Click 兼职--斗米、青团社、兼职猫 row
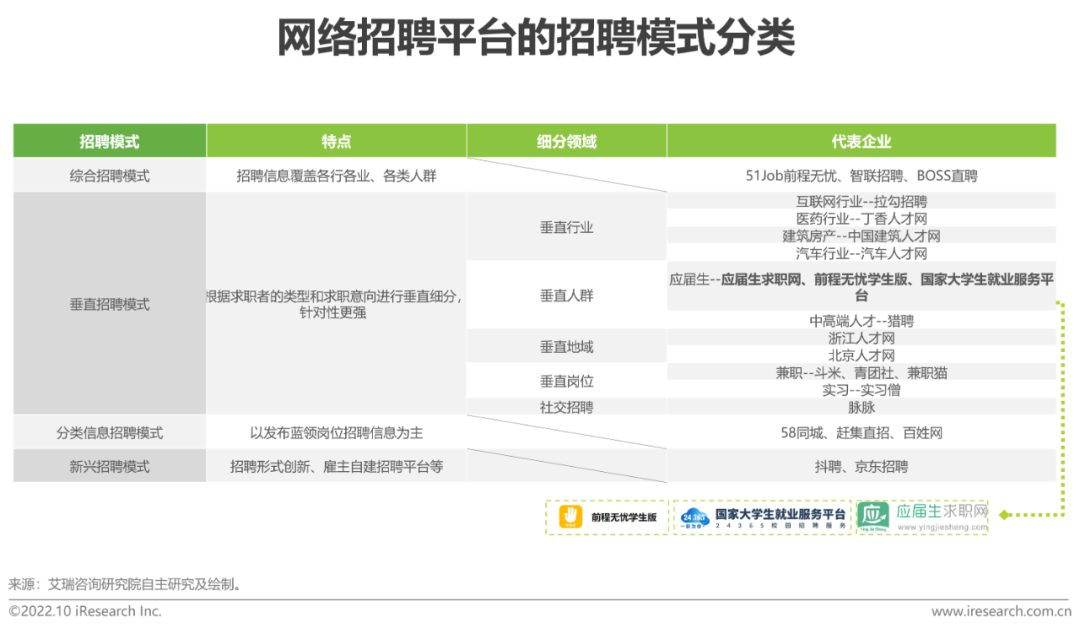Image resolution: width=1080 pixels, height=634 pixels. [x=861, y=373]
